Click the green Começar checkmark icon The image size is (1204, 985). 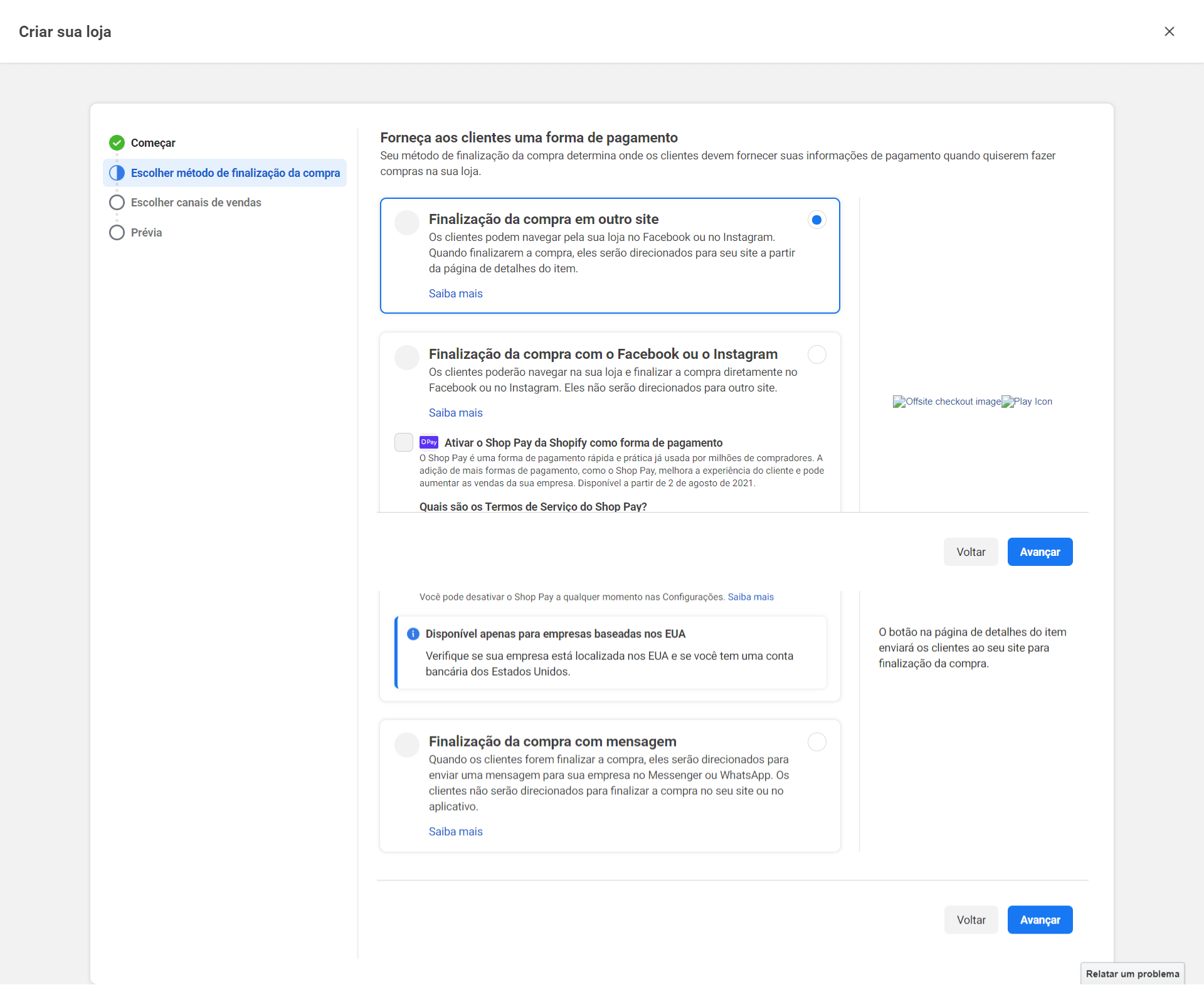(x=117, y=143)
